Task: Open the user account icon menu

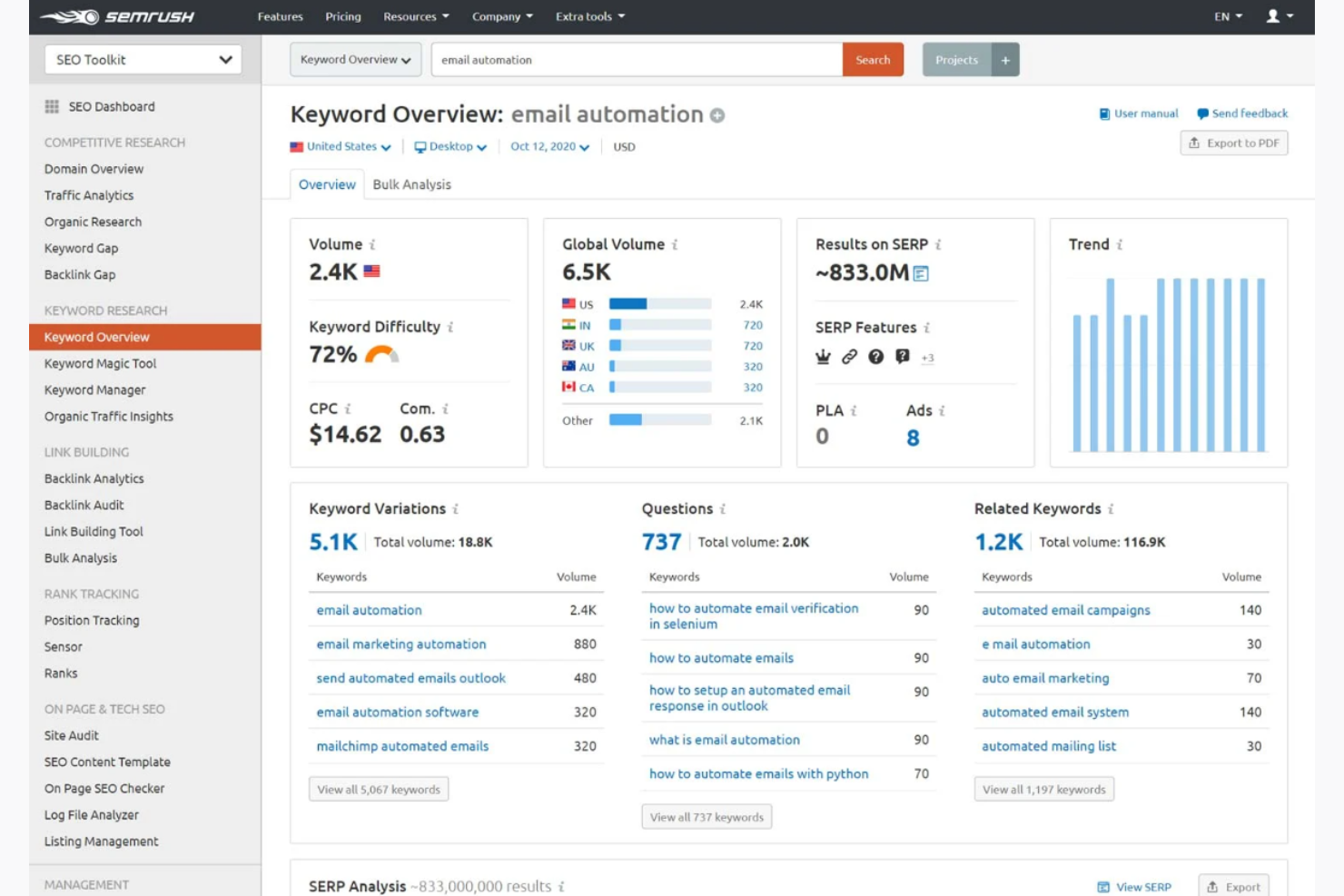Action: [1279, 16]
